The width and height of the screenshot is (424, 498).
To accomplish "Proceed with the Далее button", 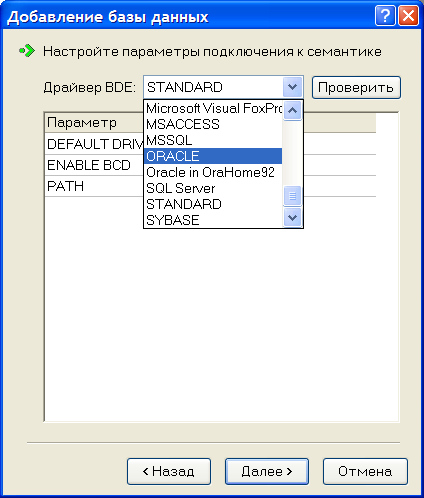I will click(x=267, y=471).
